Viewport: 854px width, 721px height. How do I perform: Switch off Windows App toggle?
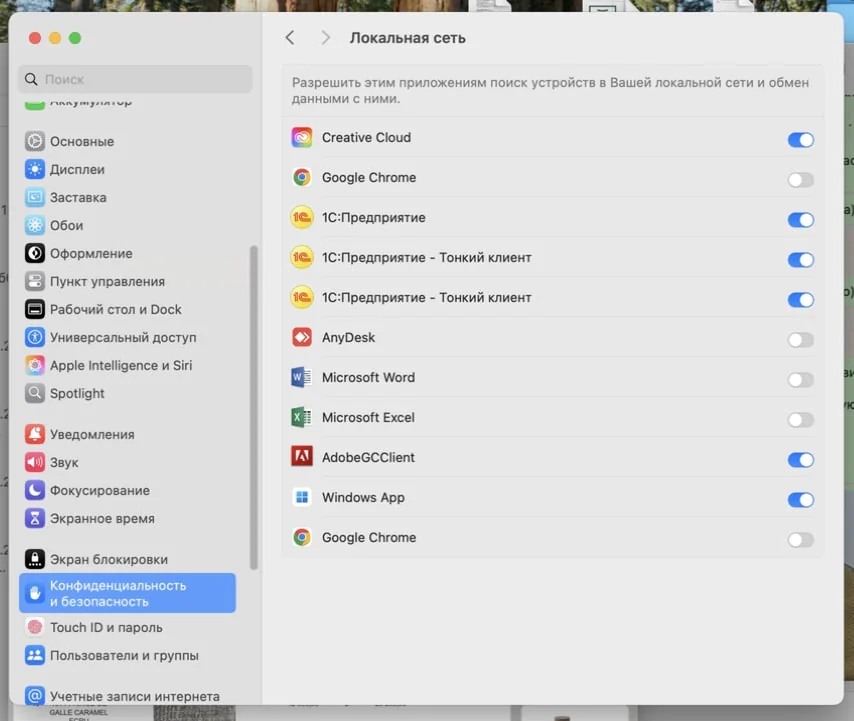tap(801, 500)
